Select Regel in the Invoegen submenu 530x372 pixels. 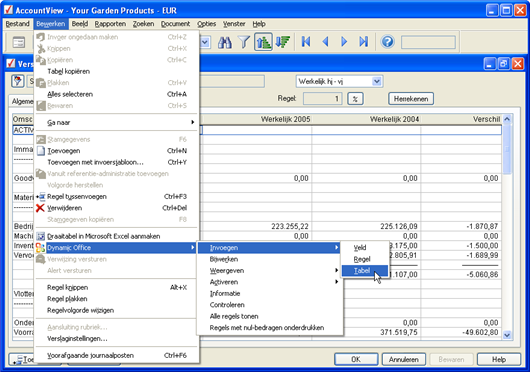[365, 259]
